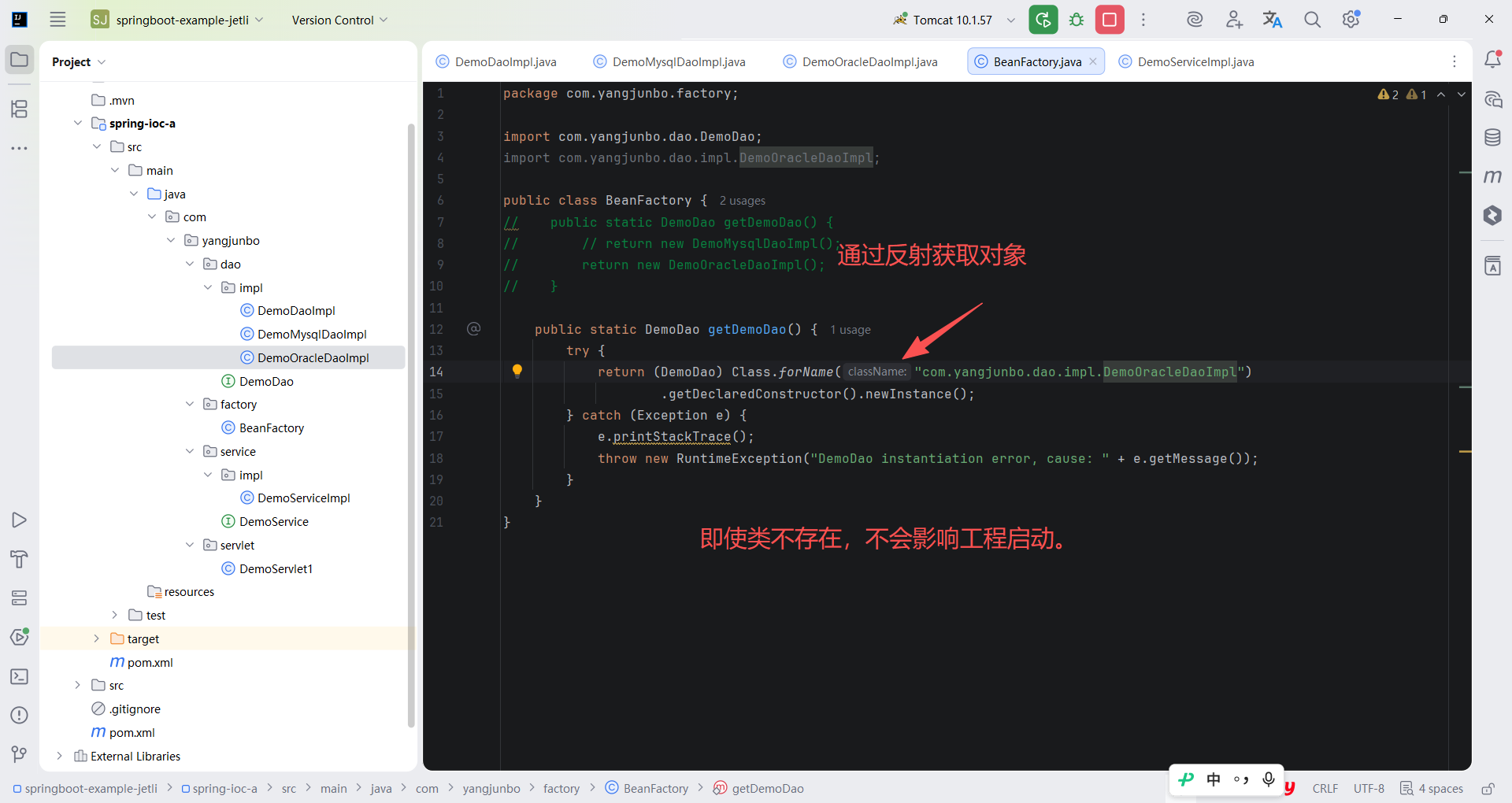Expand the test folder
Image resolution: width=1512 pixels, height=803 pixels.
(115, 615)
